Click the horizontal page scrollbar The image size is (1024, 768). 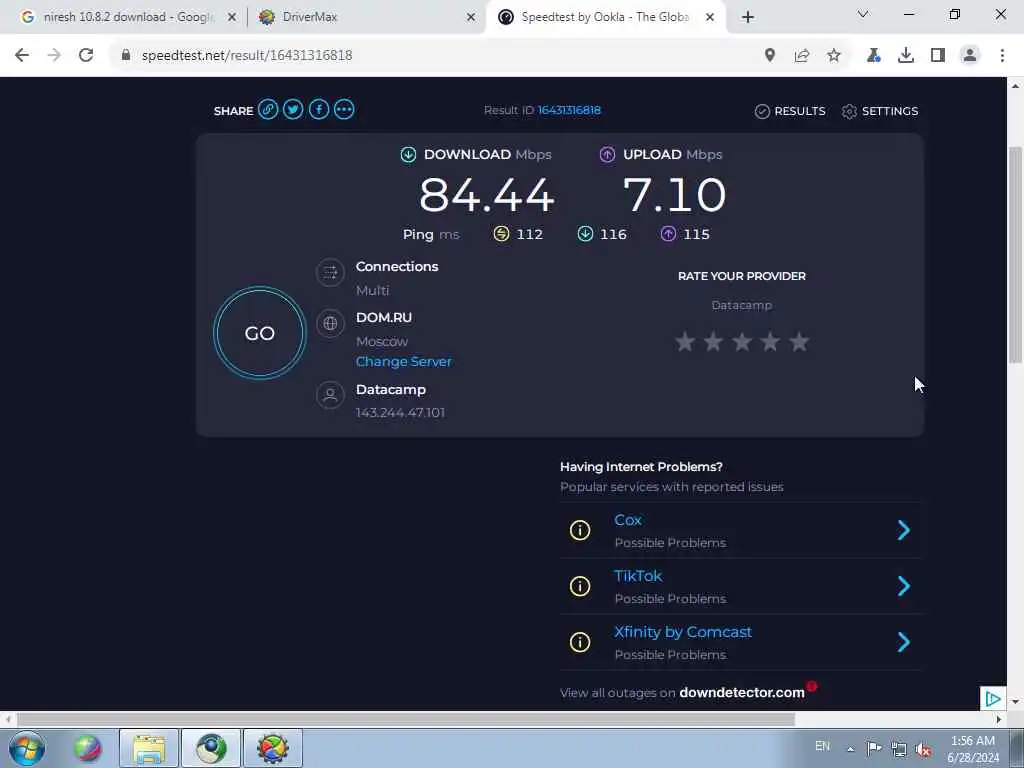click(x=405, y=719)
